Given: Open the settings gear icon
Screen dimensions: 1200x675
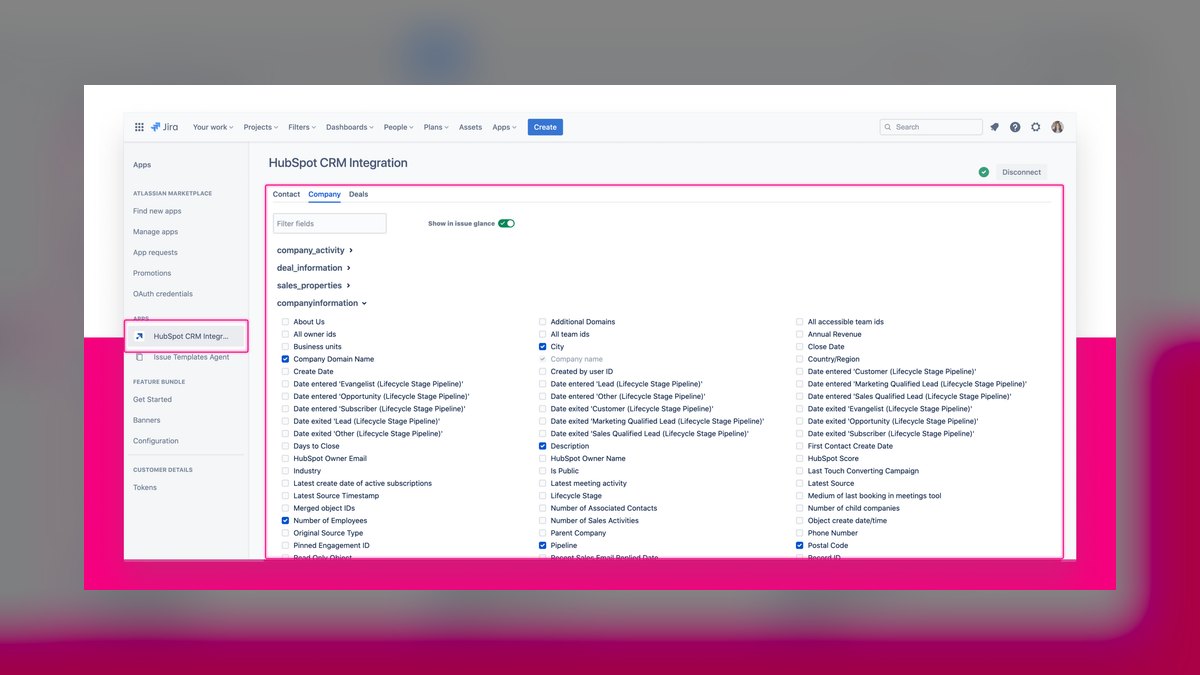Looking at the screenshot, I should click(x=1036, y=127).
